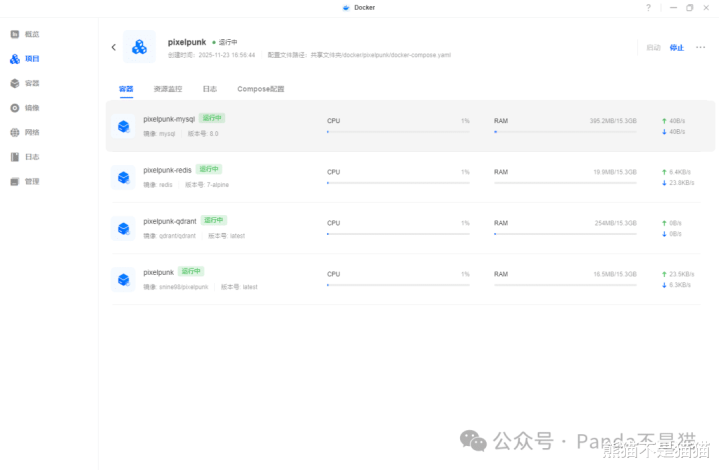
Task: Click the pixelpunk-redis container icon
Action: (123, 177)
